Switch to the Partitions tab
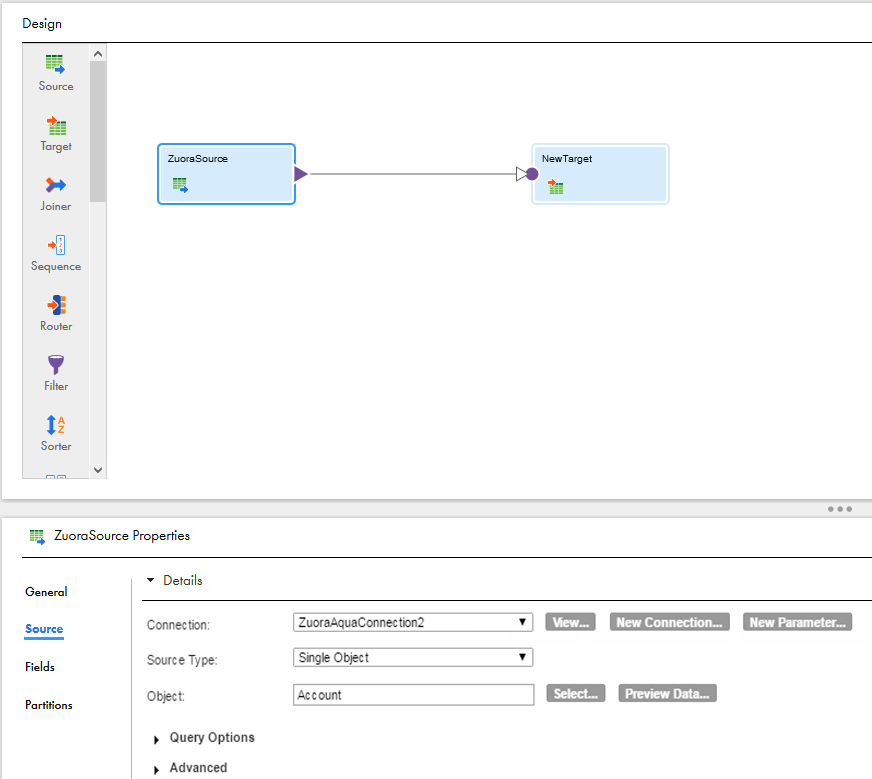 click(48, 704)
